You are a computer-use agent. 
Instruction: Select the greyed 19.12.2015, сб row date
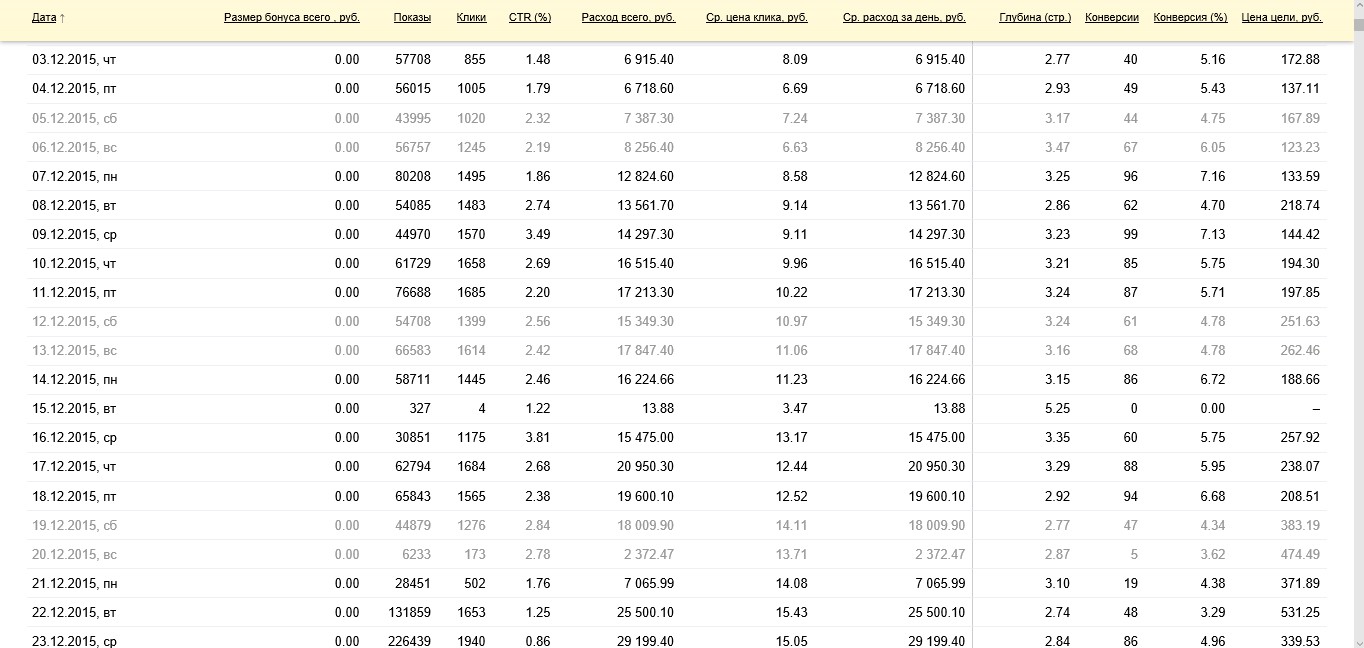pyautogui.click(x=74, y=526)
